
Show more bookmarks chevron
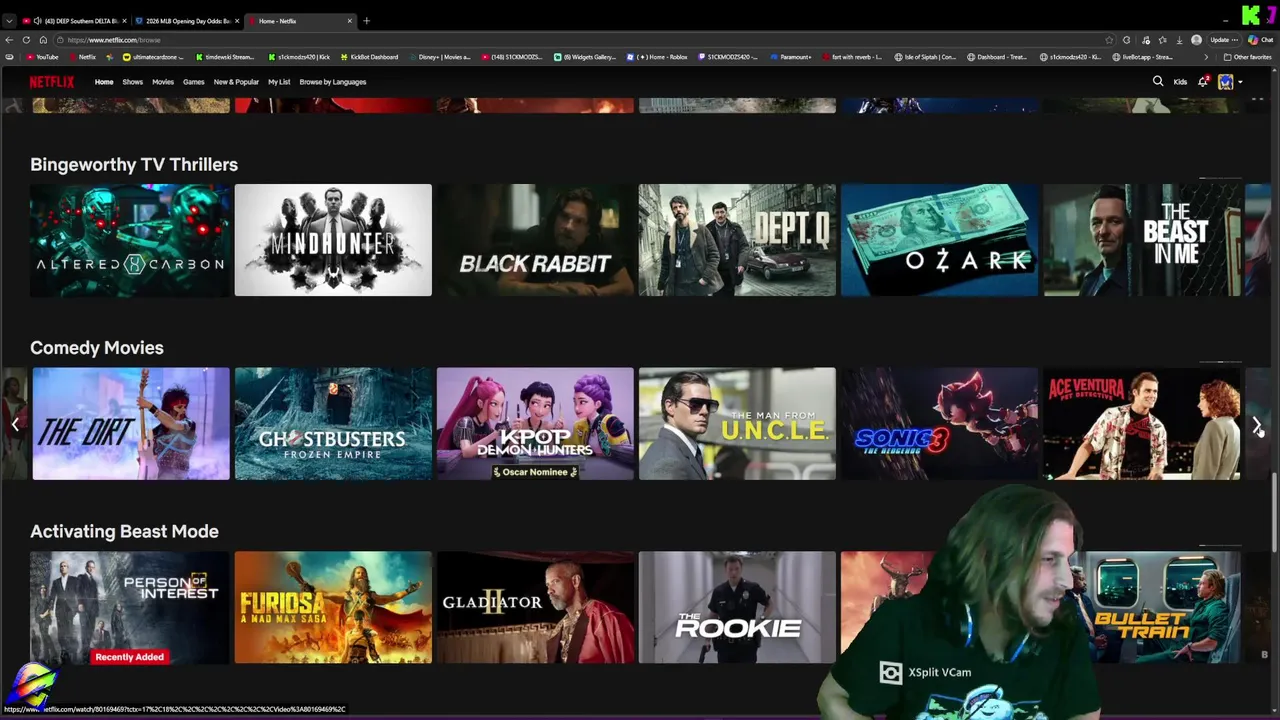(x=1205, y=57)
